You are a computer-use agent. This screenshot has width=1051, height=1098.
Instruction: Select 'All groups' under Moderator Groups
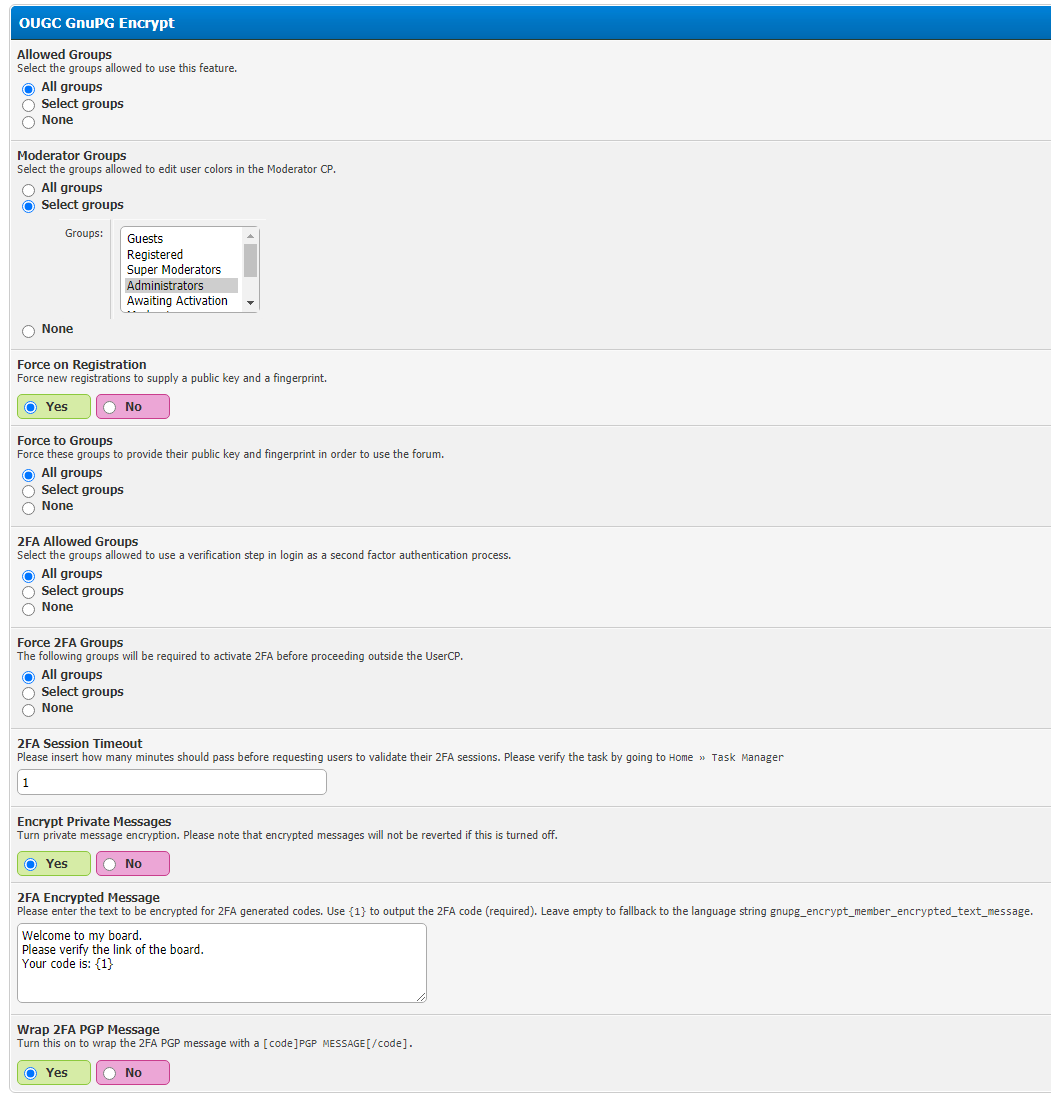pyautogui.click(x=28, y=189)
